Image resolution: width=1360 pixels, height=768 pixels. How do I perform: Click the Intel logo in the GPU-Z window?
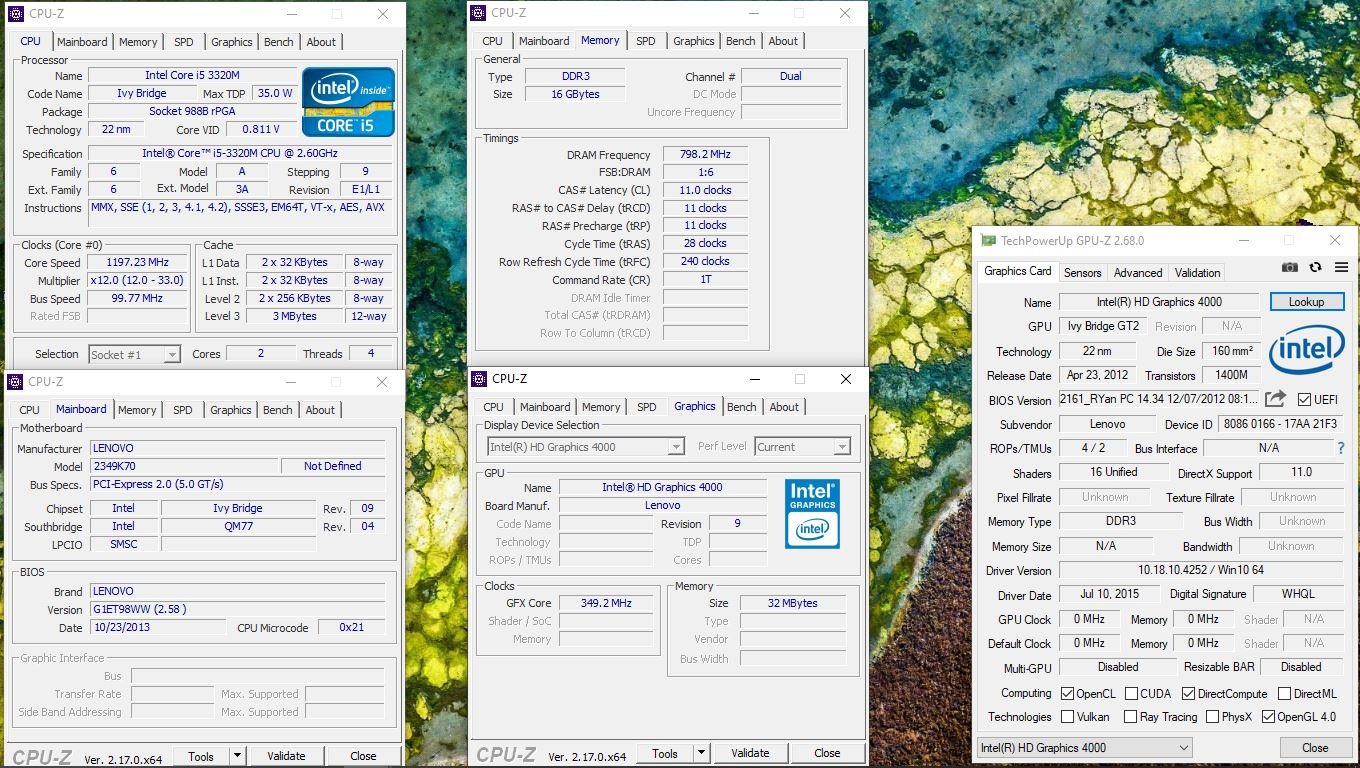point(1307,351)
